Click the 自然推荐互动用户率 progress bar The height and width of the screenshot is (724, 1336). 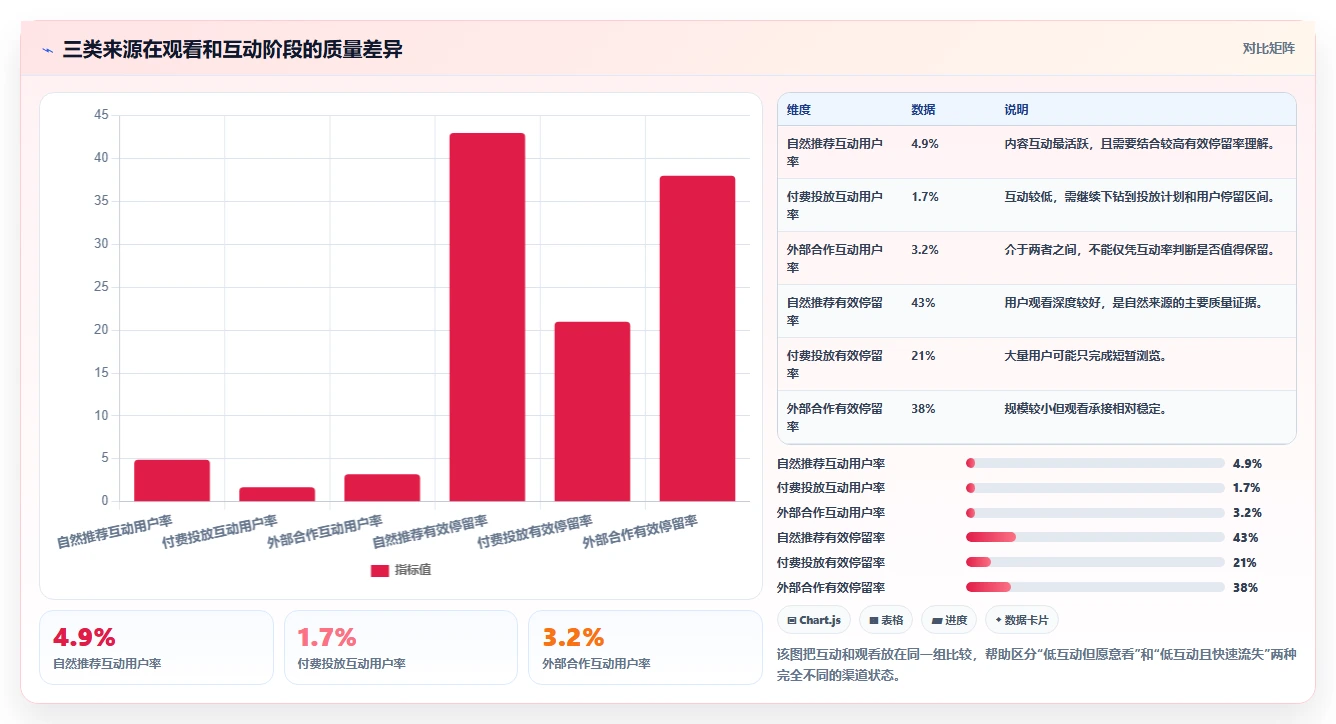point(1095,463)
